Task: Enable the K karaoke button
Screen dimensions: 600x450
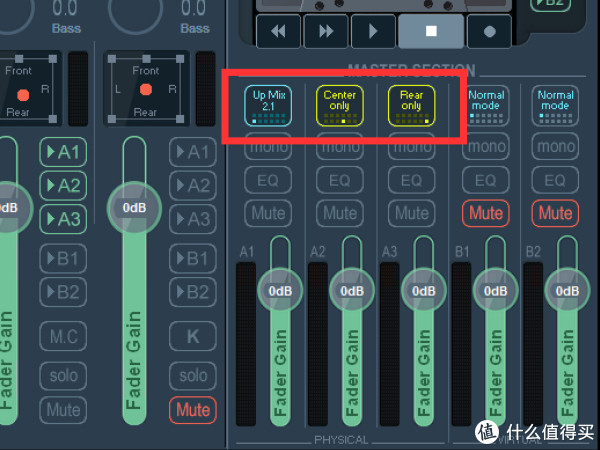Action: 193,336
